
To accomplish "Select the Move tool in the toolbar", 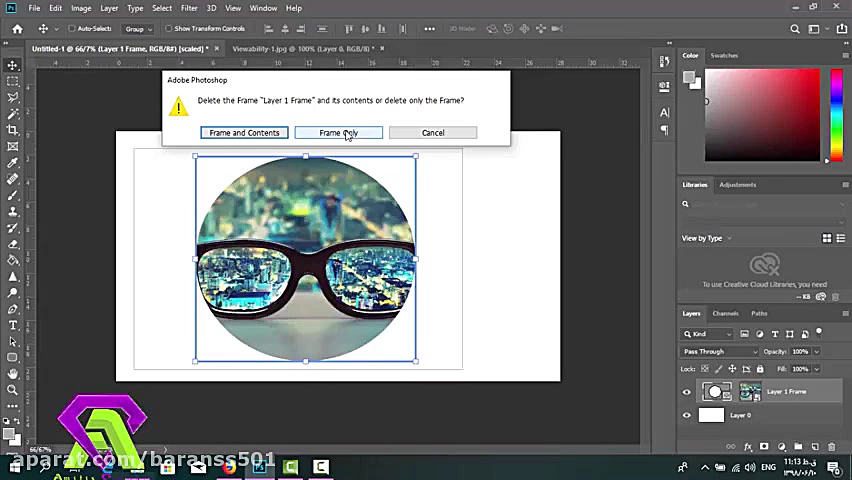I will tap(13, 65).
